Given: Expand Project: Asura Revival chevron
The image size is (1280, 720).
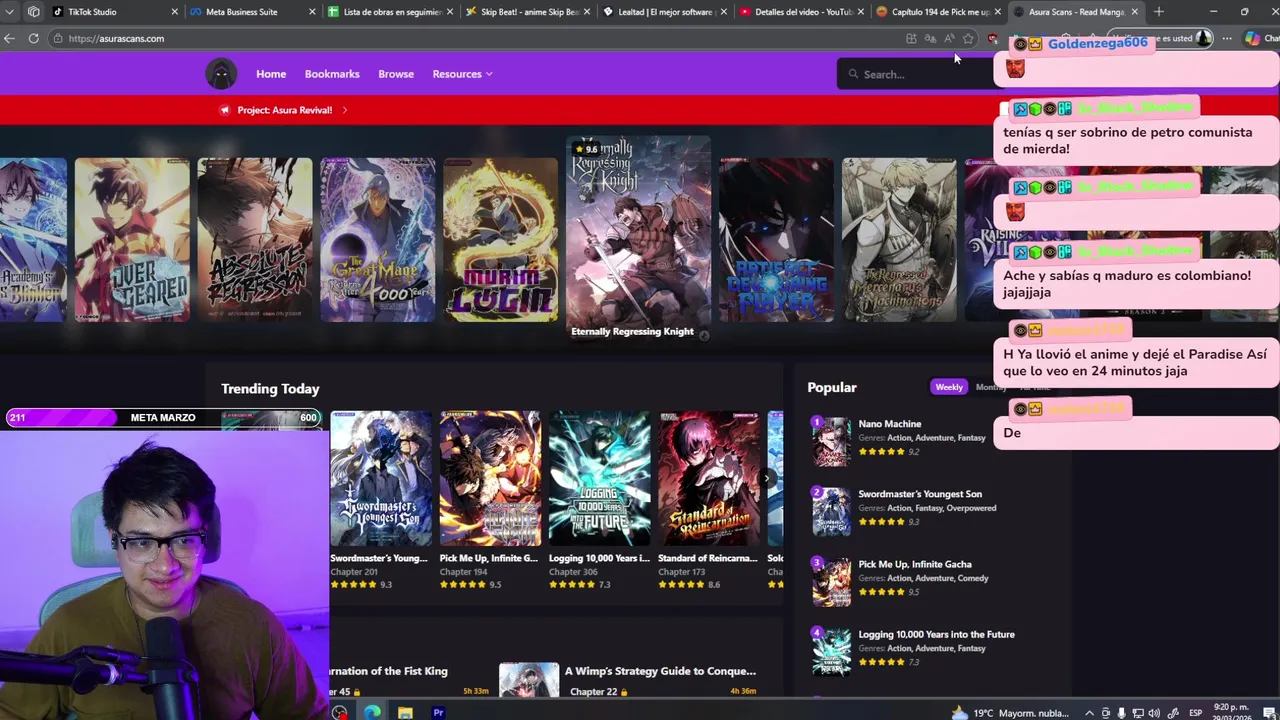Looking at the screenshot, I should (344, 110).
